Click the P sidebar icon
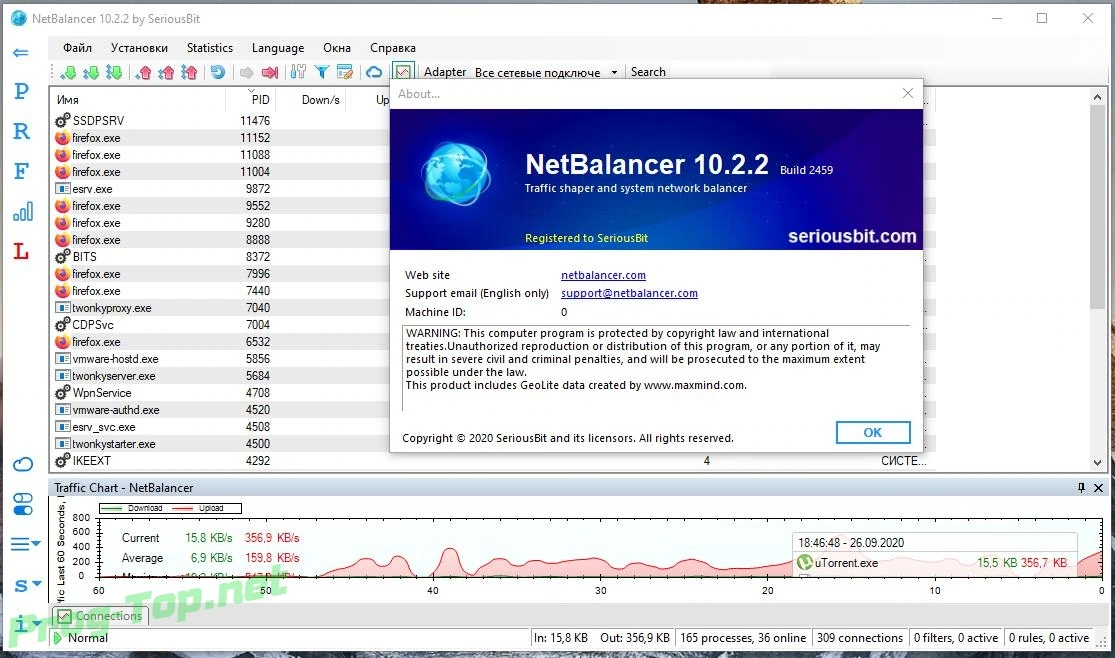Screen dimensions: 1115x658 (21, 91)
